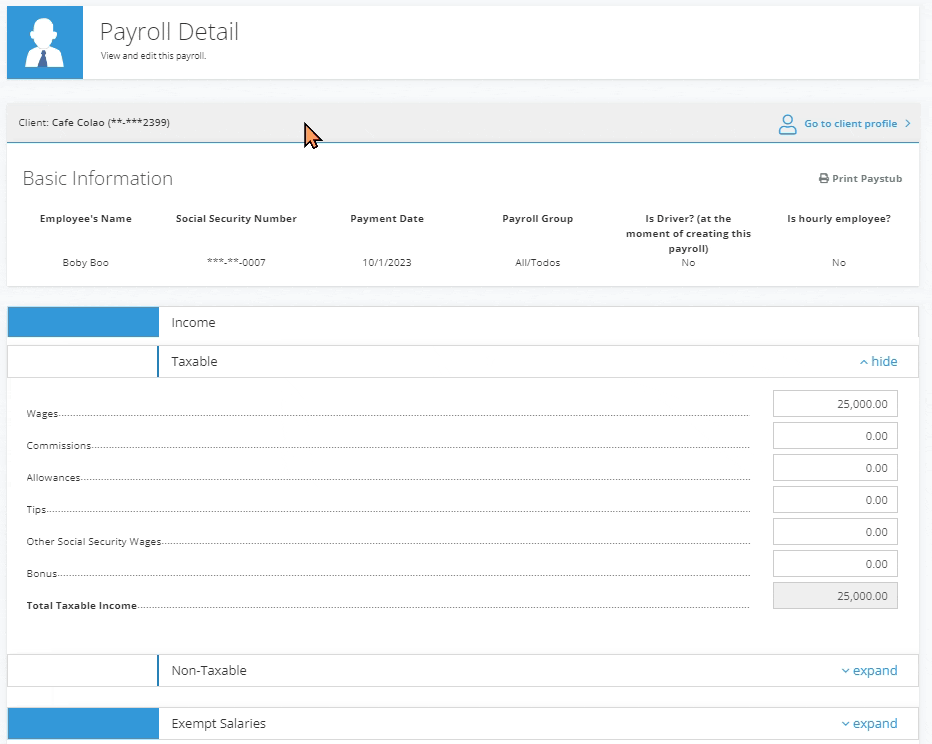
Task: Collapse Taxable section with hide link
Action: [879, 361]
